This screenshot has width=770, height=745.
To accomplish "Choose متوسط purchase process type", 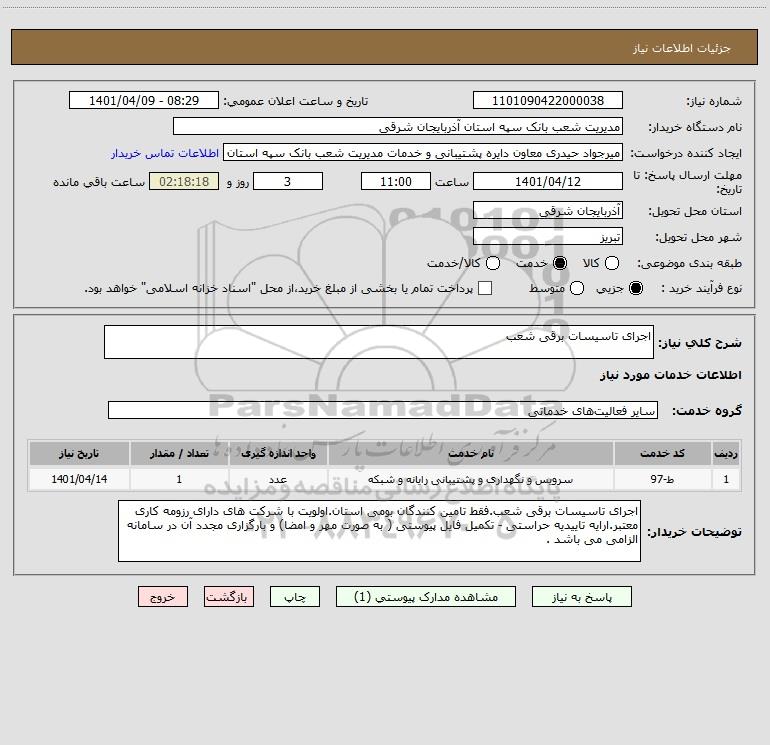I will pos(577,288).
